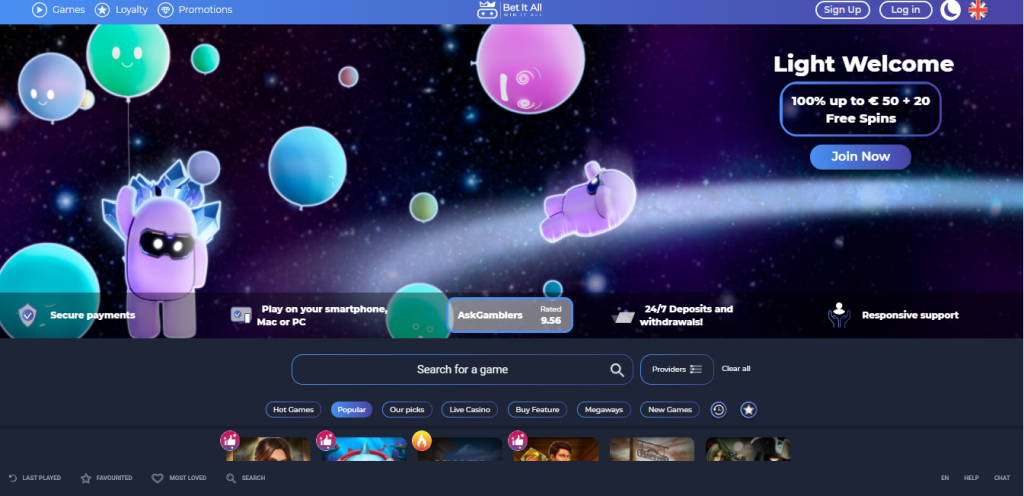Toggle dark mode with moon icon
The height and width of the screenshot is (496, 1024).
coord(950,10)
